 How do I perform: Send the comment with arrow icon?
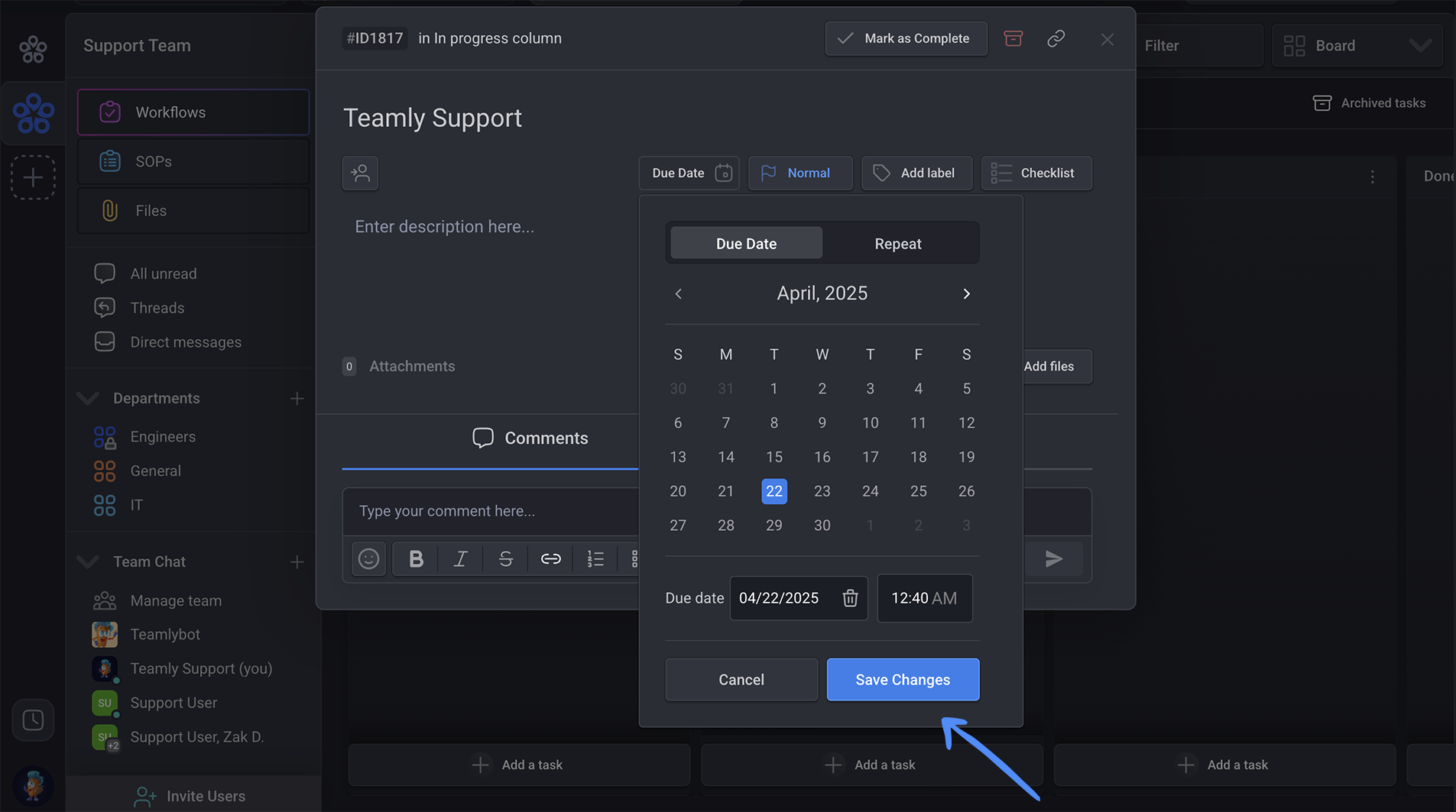[x=1054, y=559]
